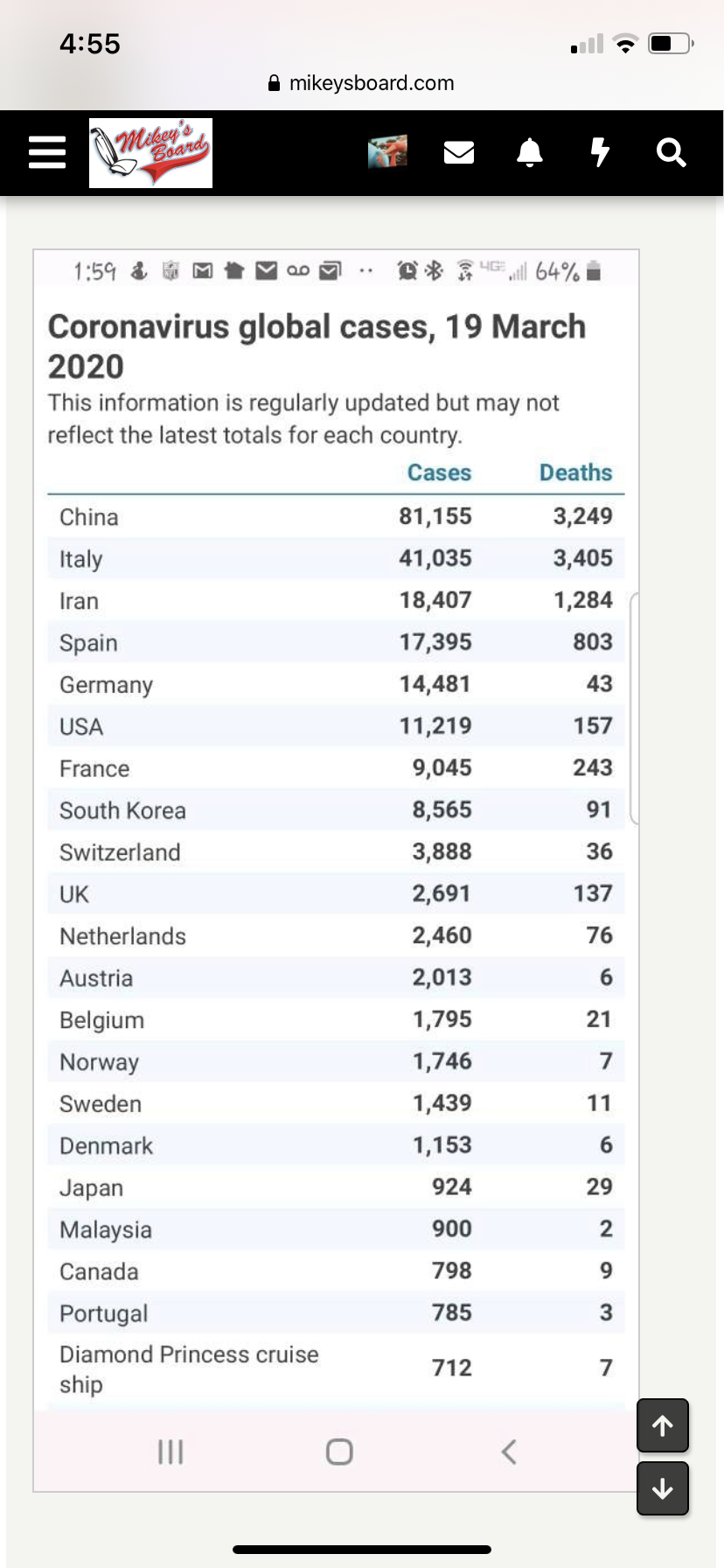Image resolution: width=724 pixels, height=1568 pixels.
Task: Open the hamburger navigation menu
Action: pos(47,152)
